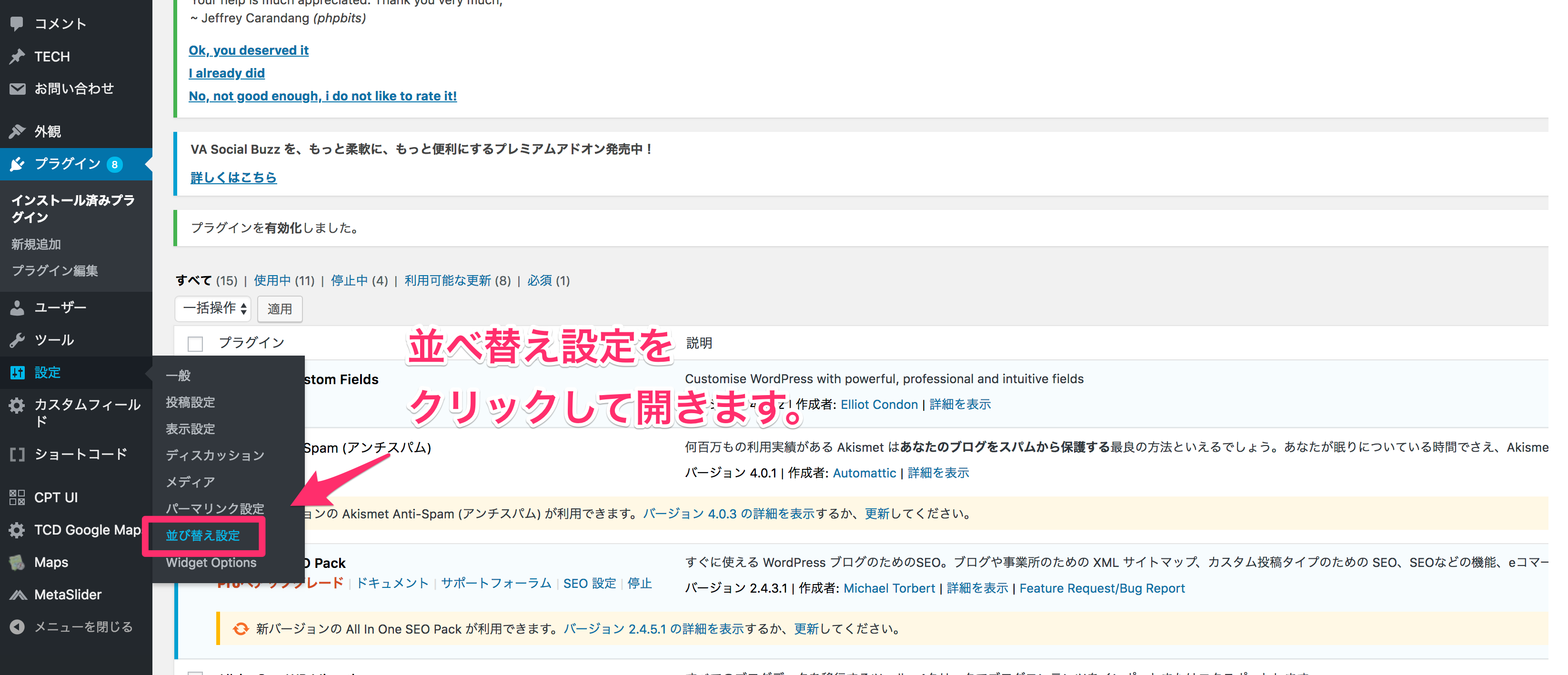Click the ショートコード brackets icon
Viewport: 1568px width, 675px height.
[17, 454]
